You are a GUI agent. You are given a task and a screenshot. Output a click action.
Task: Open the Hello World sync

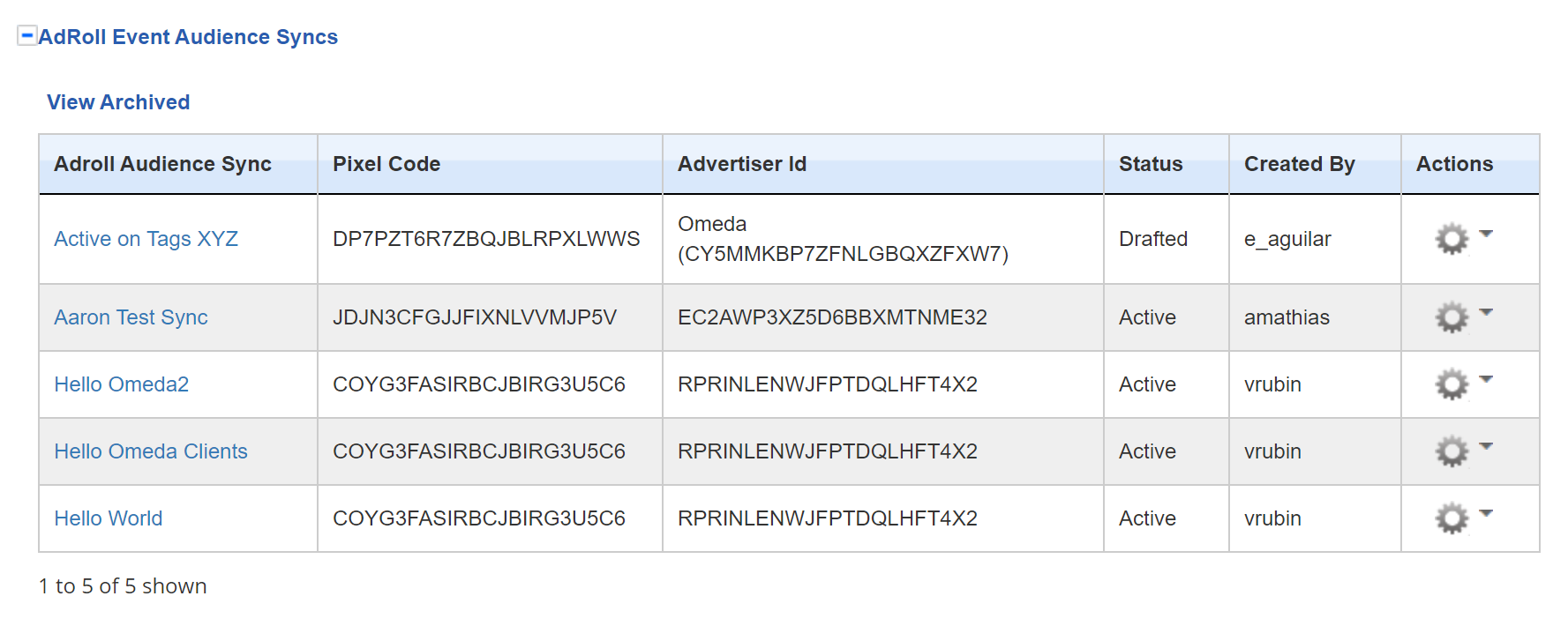point(108,518)
